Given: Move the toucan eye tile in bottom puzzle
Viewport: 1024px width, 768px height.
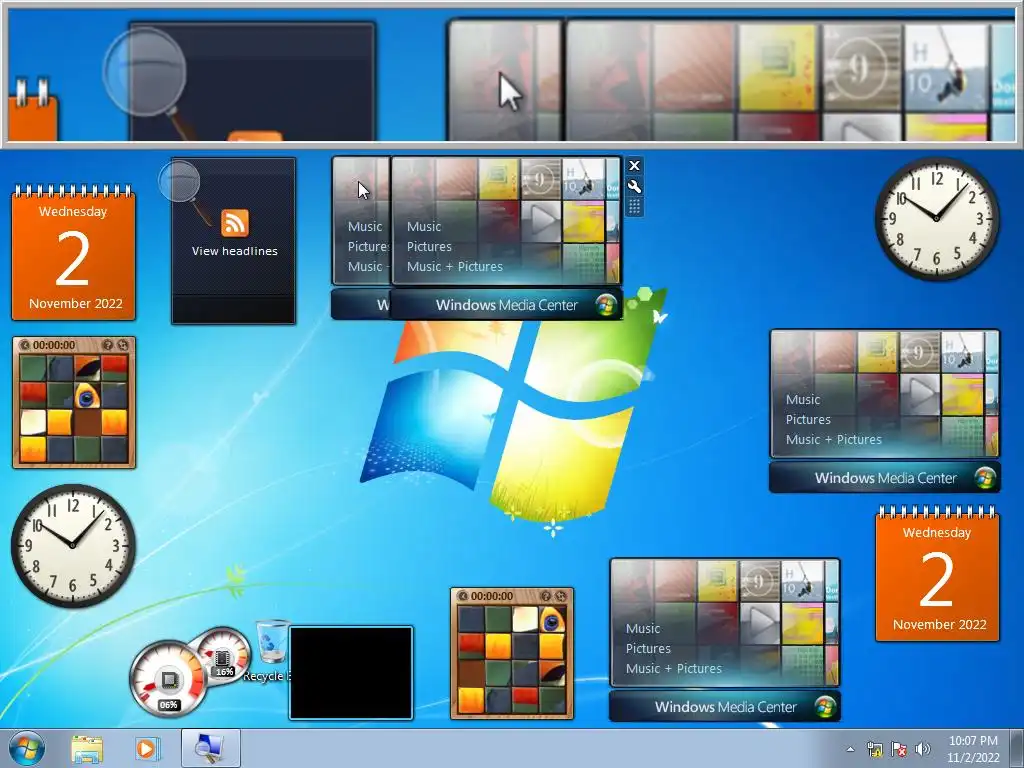Looking at the screenshot, I should [x=552, y=620].
